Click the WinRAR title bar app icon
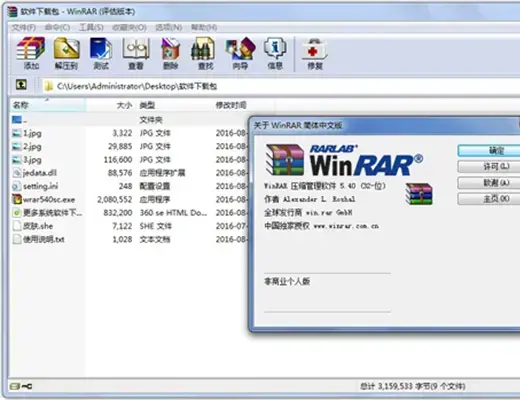Image resolution: width=520 pixels, height=400 pixels. click(12, 11)
